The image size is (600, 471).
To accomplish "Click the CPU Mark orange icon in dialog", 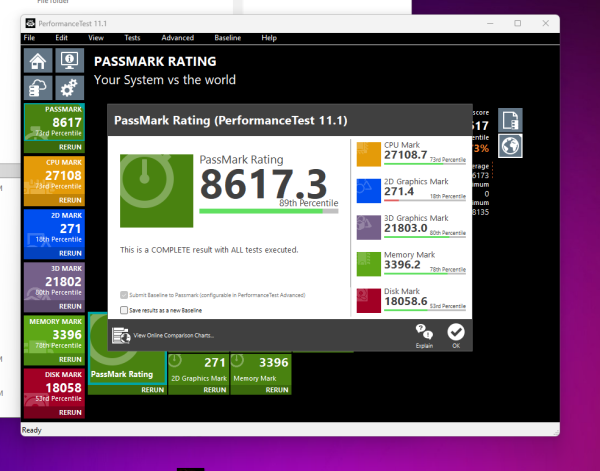I will (x=368, y=154).
